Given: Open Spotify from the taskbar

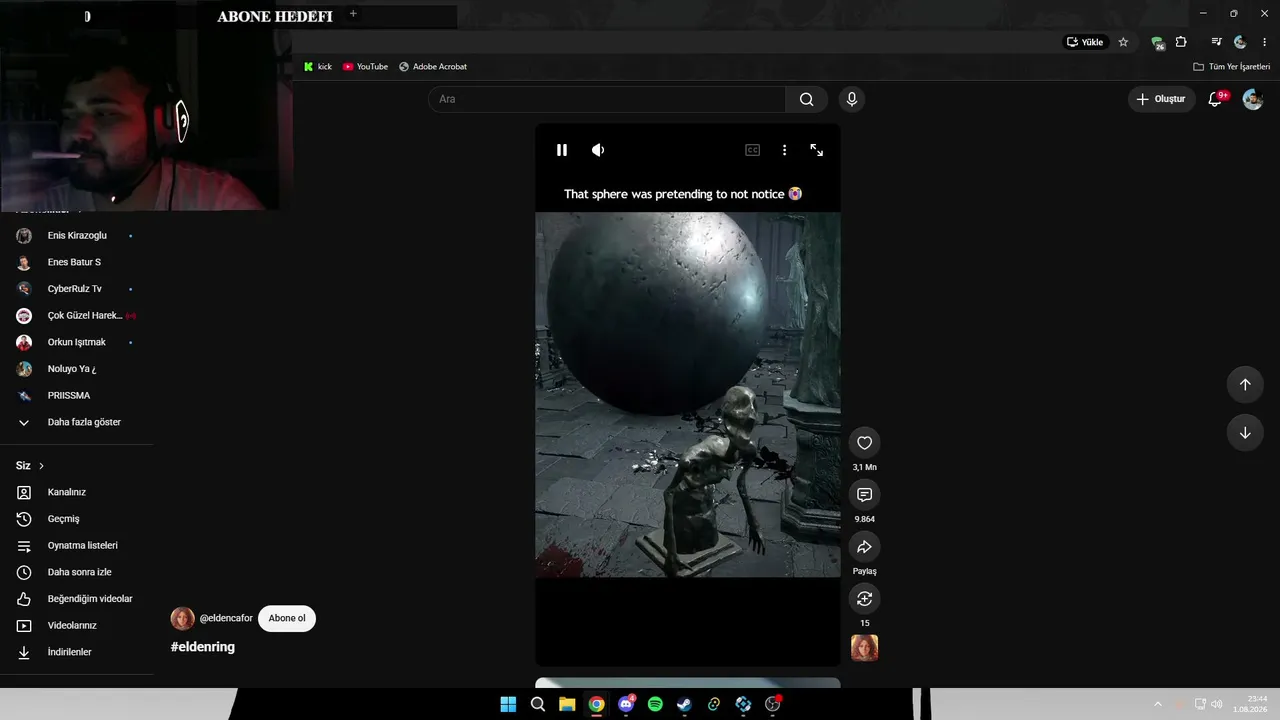Looking at the screenshot, I should point(655,704).
